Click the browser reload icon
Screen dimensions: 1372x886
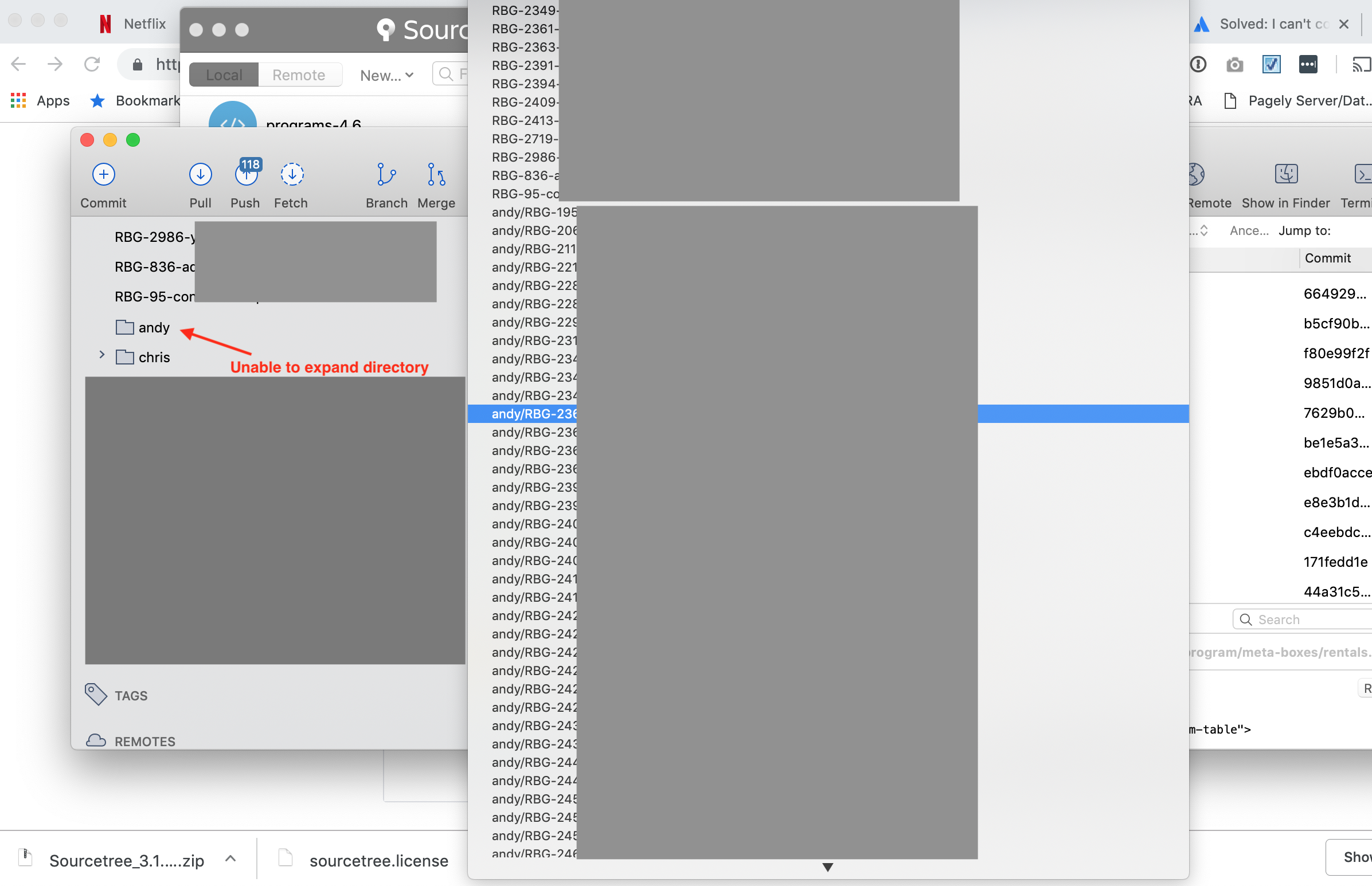(92, 64)
